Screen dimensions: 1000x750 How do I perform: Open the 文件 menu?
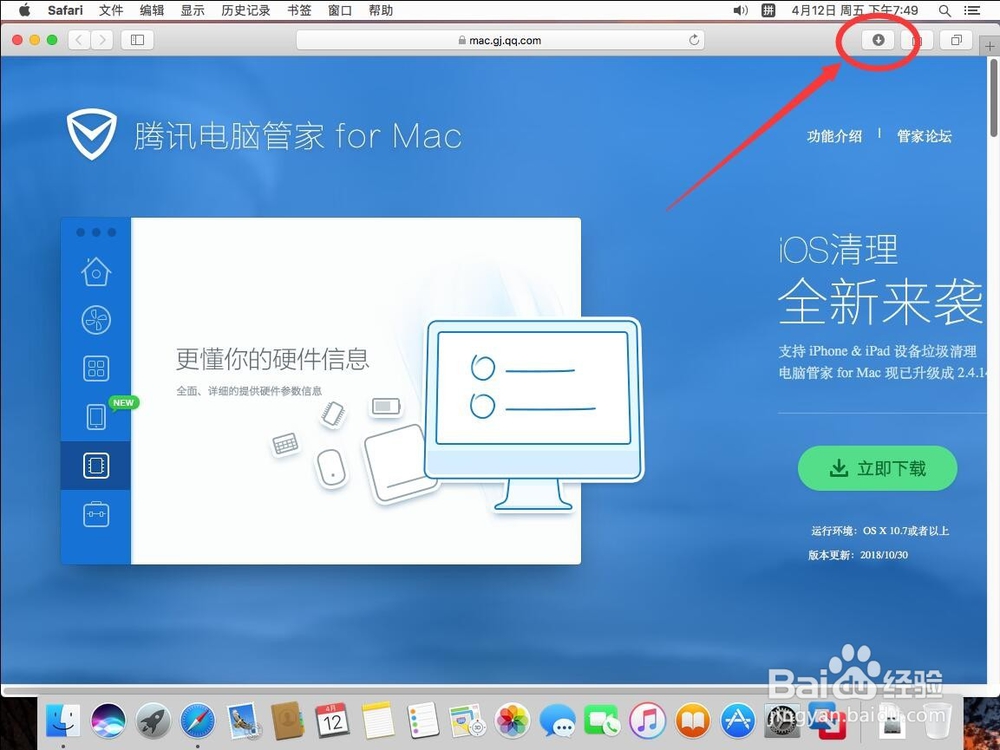pyautogui.click(x=111, y=10)
